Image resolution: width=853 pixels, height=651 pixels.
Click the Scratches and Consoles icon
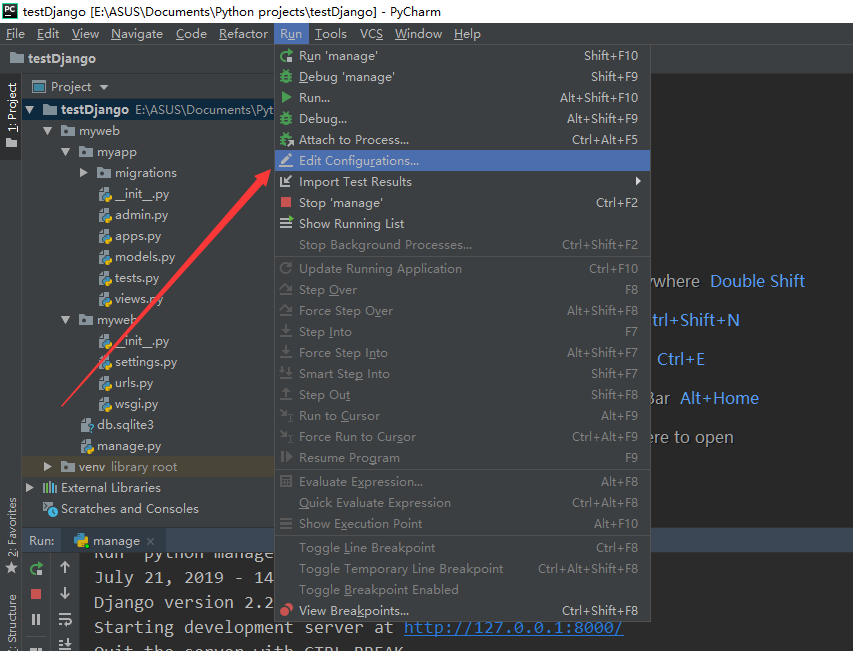(50, 509)
